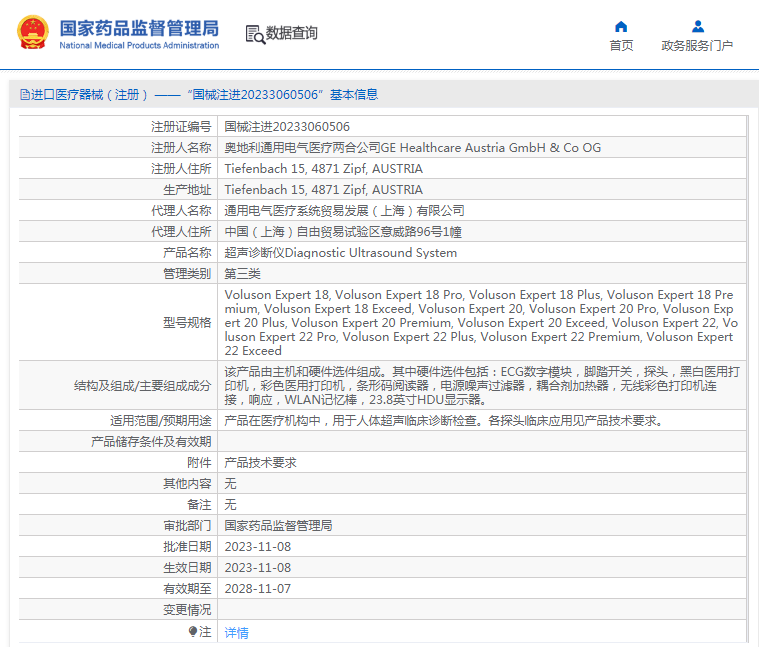Select 无 in the 其他内容 row
759x647 pixels.
(230, 484)
